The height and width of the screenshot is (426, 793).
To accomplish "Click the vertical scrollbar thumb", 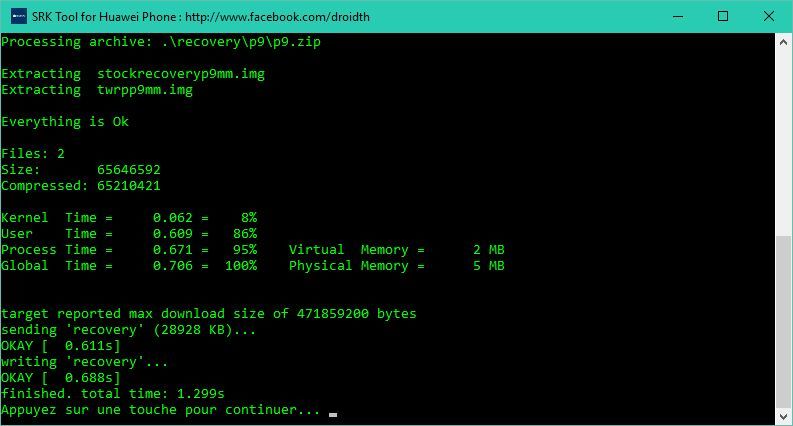I will coord(783,322).
